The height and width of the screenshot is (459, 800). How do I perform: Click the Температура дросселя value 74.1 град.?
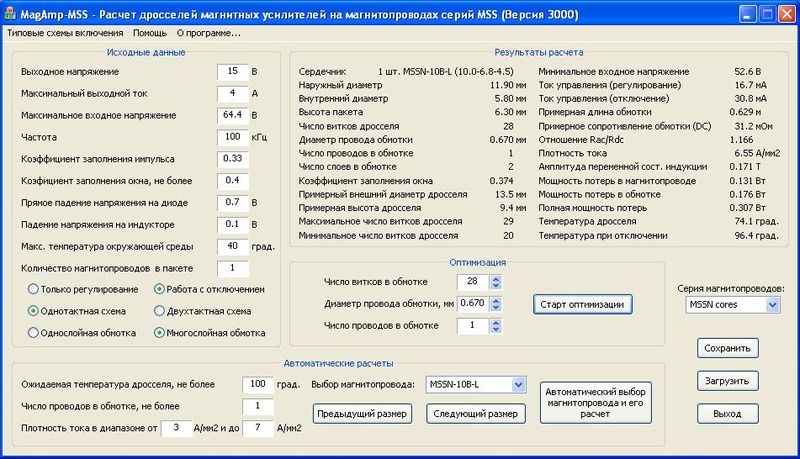pos(757,221)
